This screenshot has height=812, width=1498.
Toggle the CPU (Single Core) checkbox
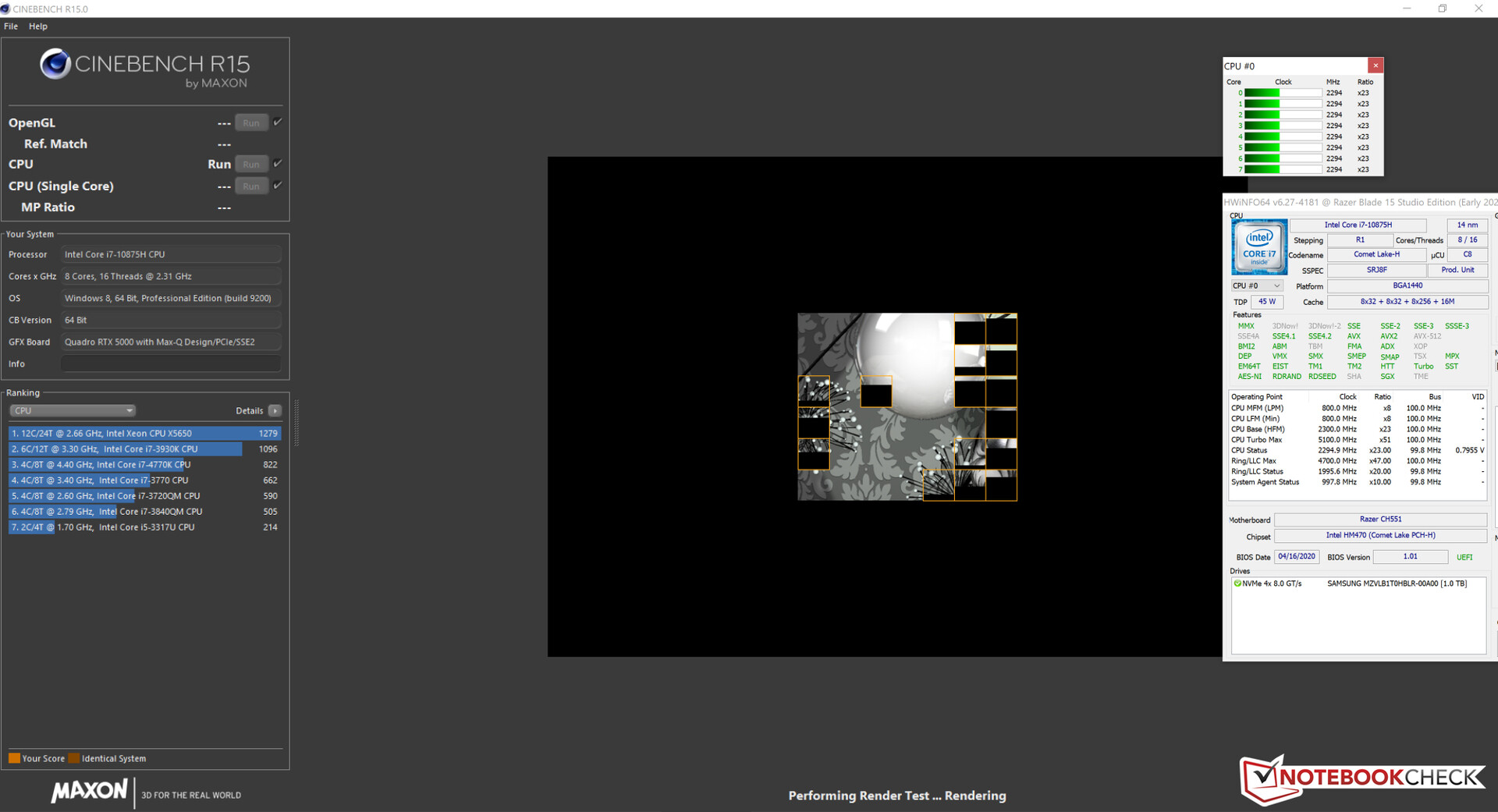(x=278, y=186)
